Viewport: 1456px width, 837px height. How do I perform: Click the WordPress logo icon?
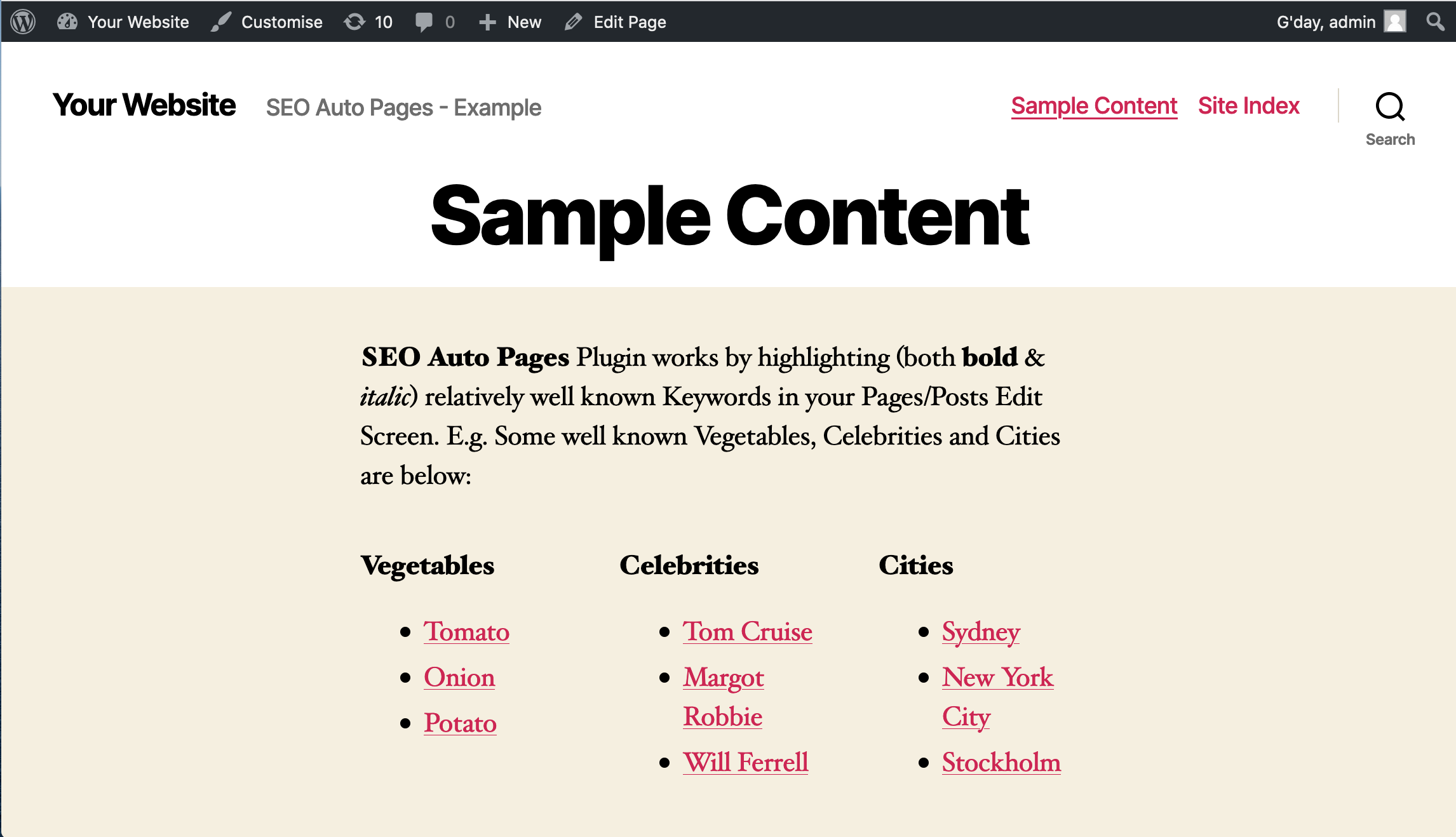click(23, 22)
